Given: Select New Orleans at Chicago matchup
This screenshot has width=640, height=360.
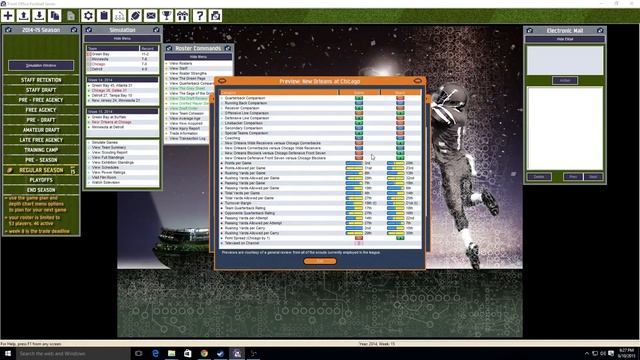Looking at the screenshot, I should (111, 122).
